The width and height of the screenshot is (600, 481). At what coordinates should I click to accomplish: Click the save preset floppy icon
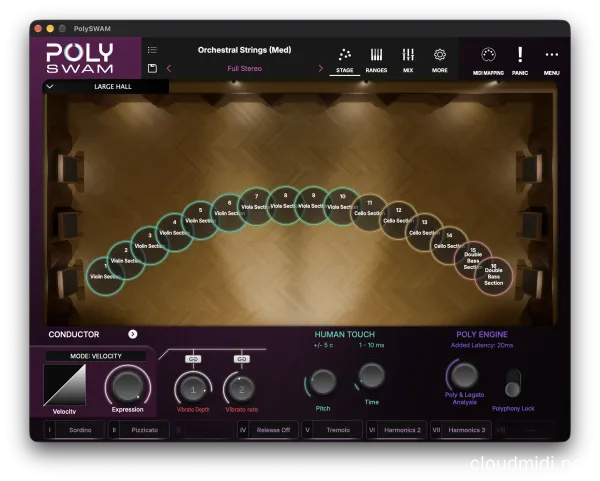pos(152,68)
